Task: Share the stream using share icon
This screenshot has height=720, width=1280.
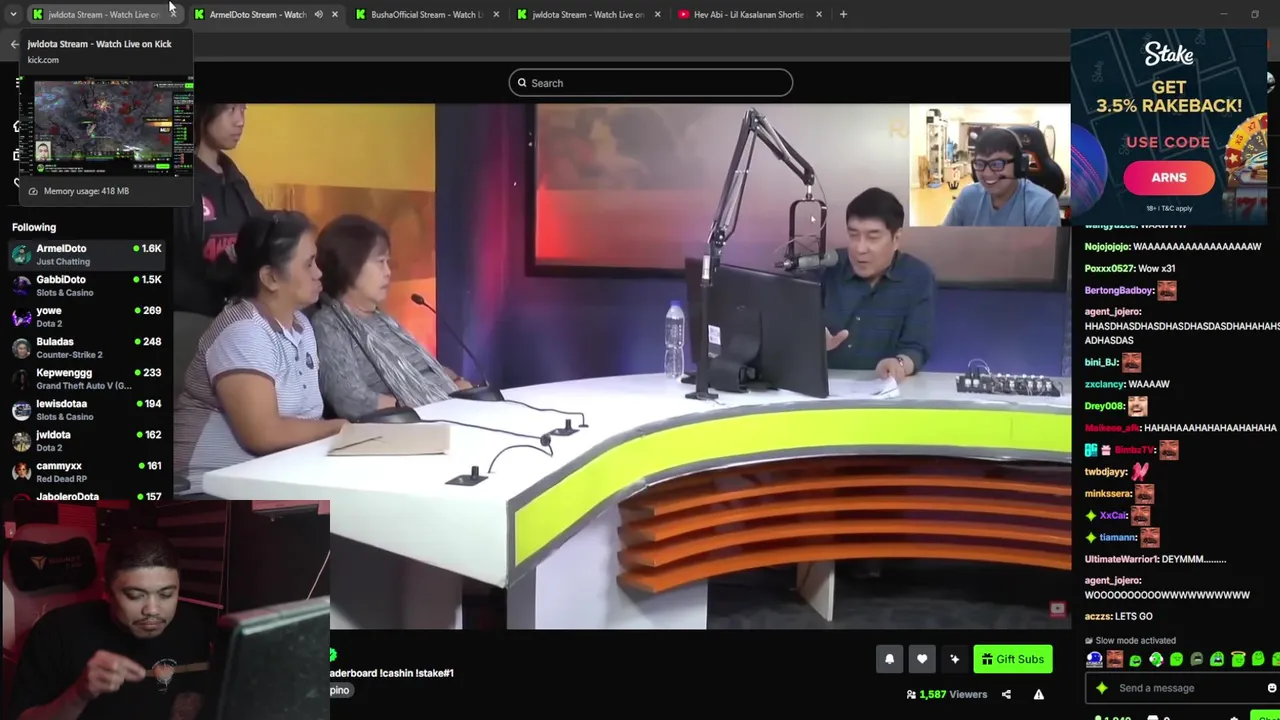Action: (1006, 694)
